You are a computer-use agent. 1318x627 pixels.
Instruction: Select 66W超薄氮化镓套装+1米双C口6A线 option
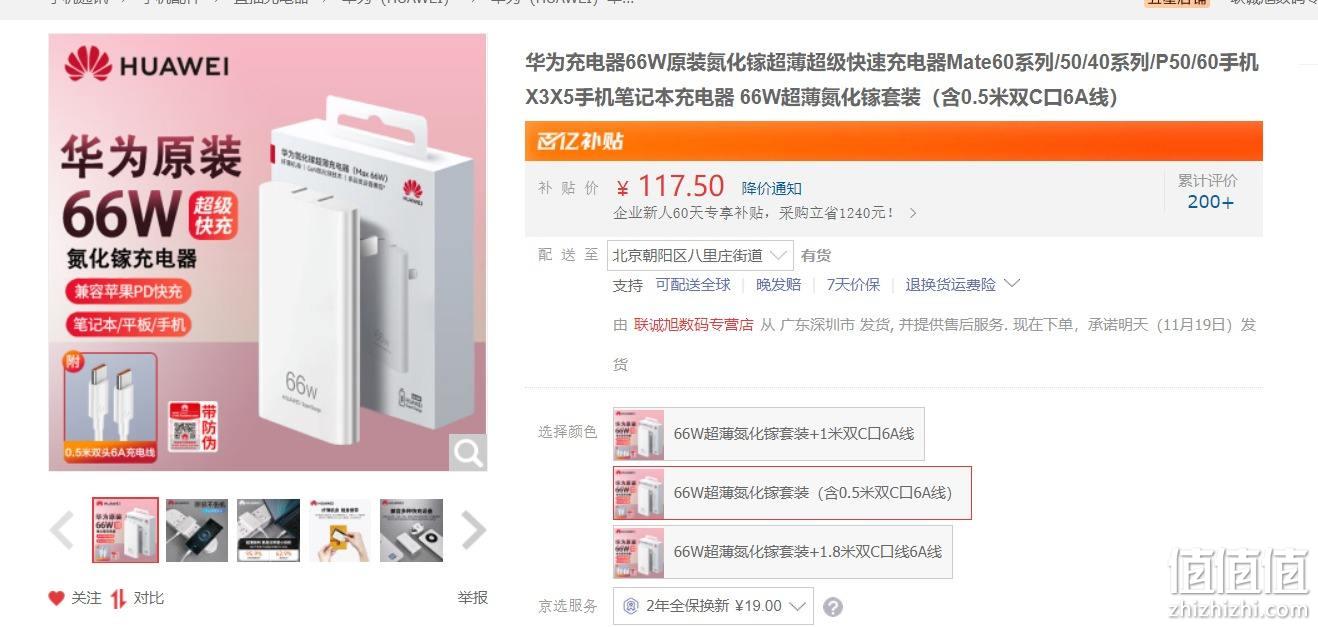pyautogui.click(x=769, y=434)
